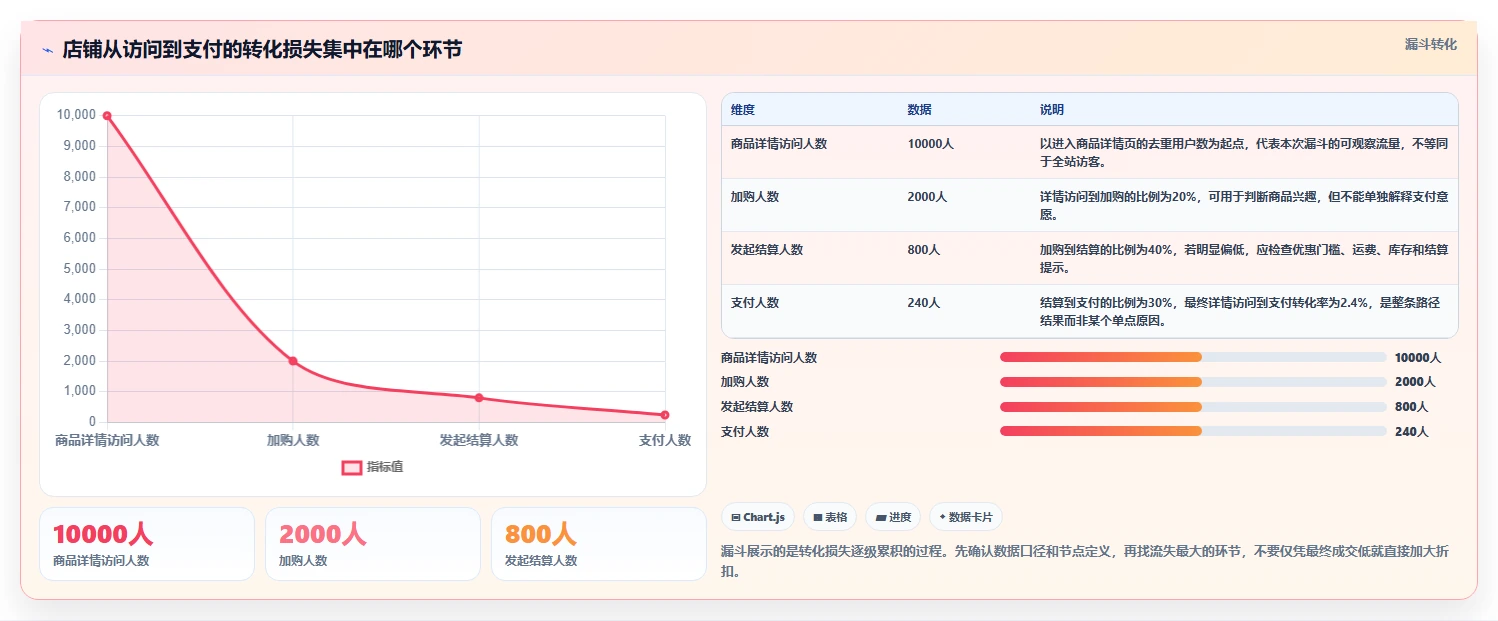1498x621 pixels.
Task: Click the 800人 value in the table
Action: (x=924, y=250)
